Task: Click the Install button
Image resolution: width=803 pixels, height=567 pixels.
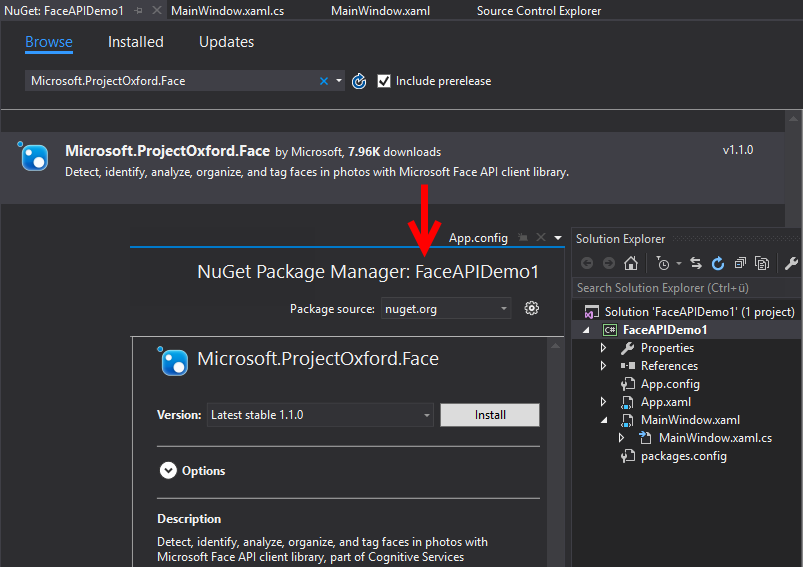Action: tap(490, 415)
